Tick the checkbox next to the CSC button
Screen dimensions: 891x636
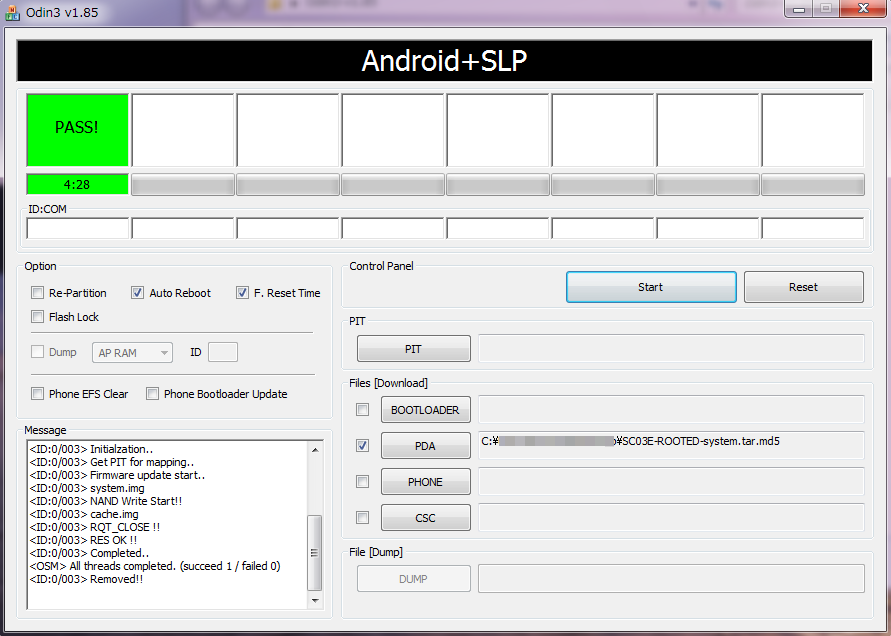pyautogui.click(x=362, y=517)
